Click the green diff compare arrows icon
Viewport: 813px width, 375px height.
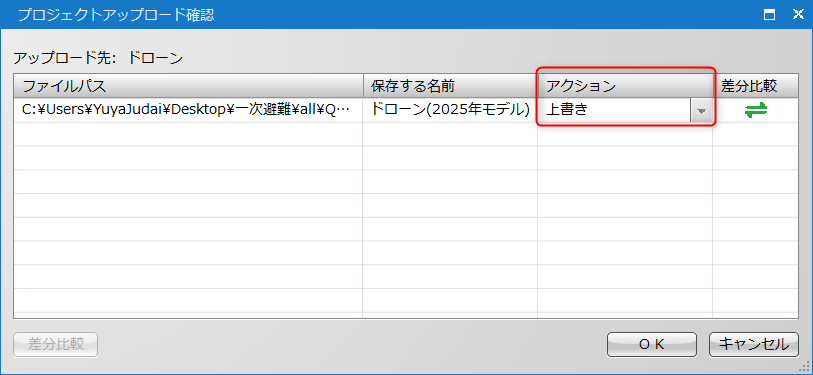coord(755,110)
